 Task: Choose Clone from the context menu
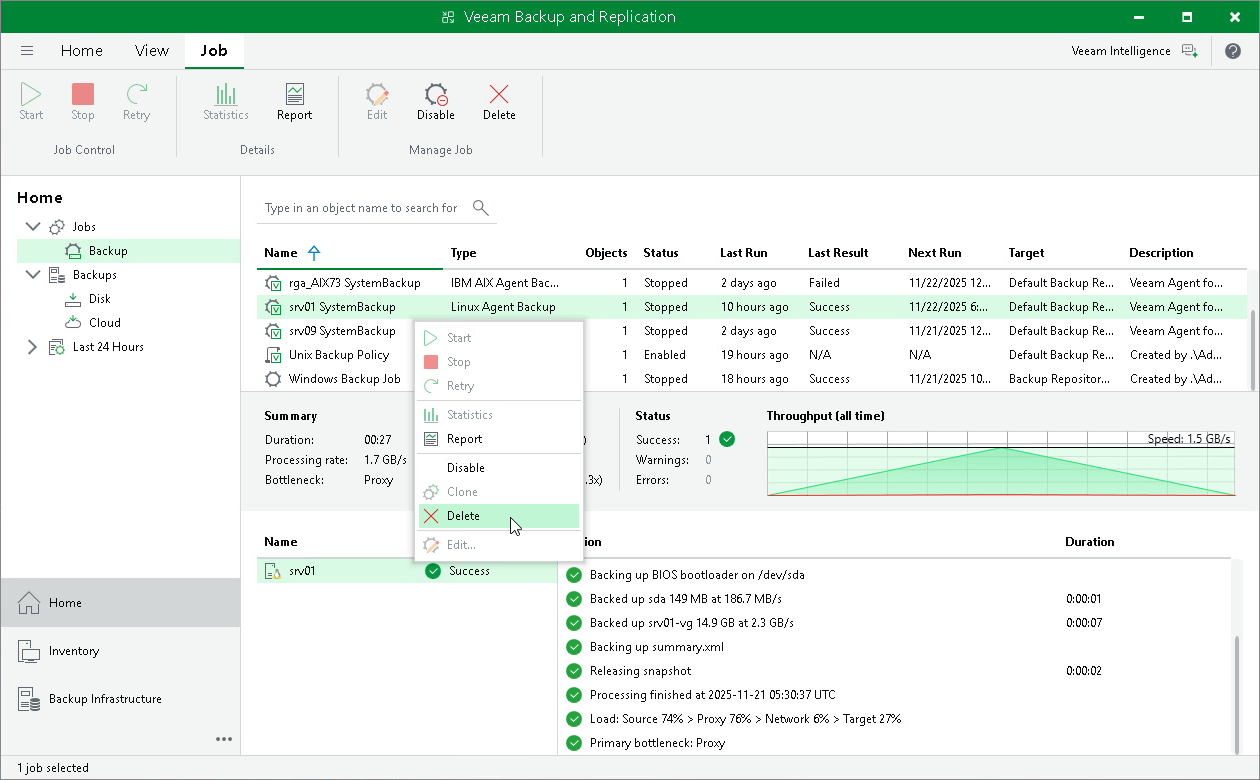pos(465,491)
